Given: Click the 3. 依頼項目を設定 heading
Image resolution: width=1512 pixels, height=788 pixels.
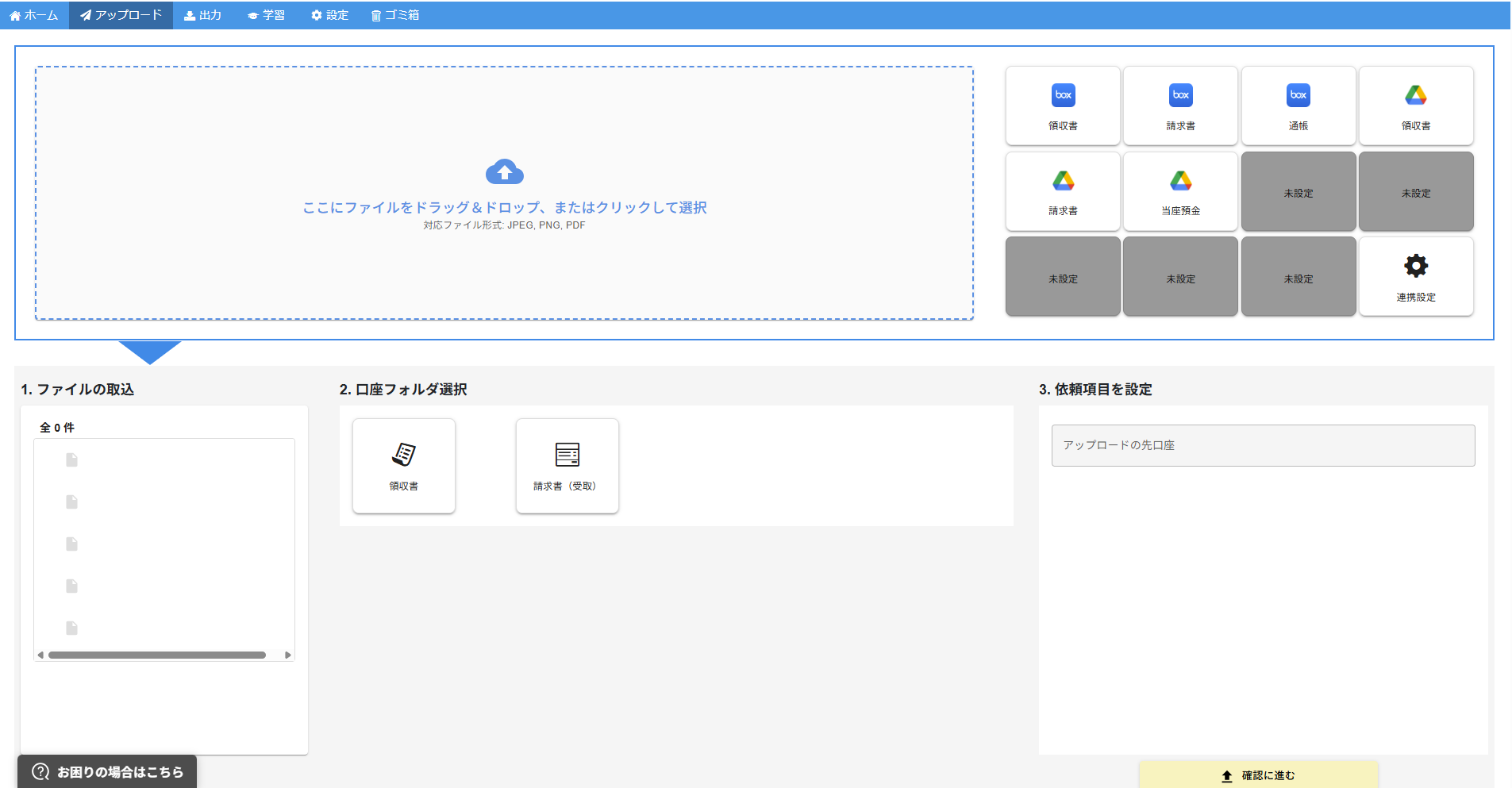Looking at the screenshot, I should point(1095,389).
